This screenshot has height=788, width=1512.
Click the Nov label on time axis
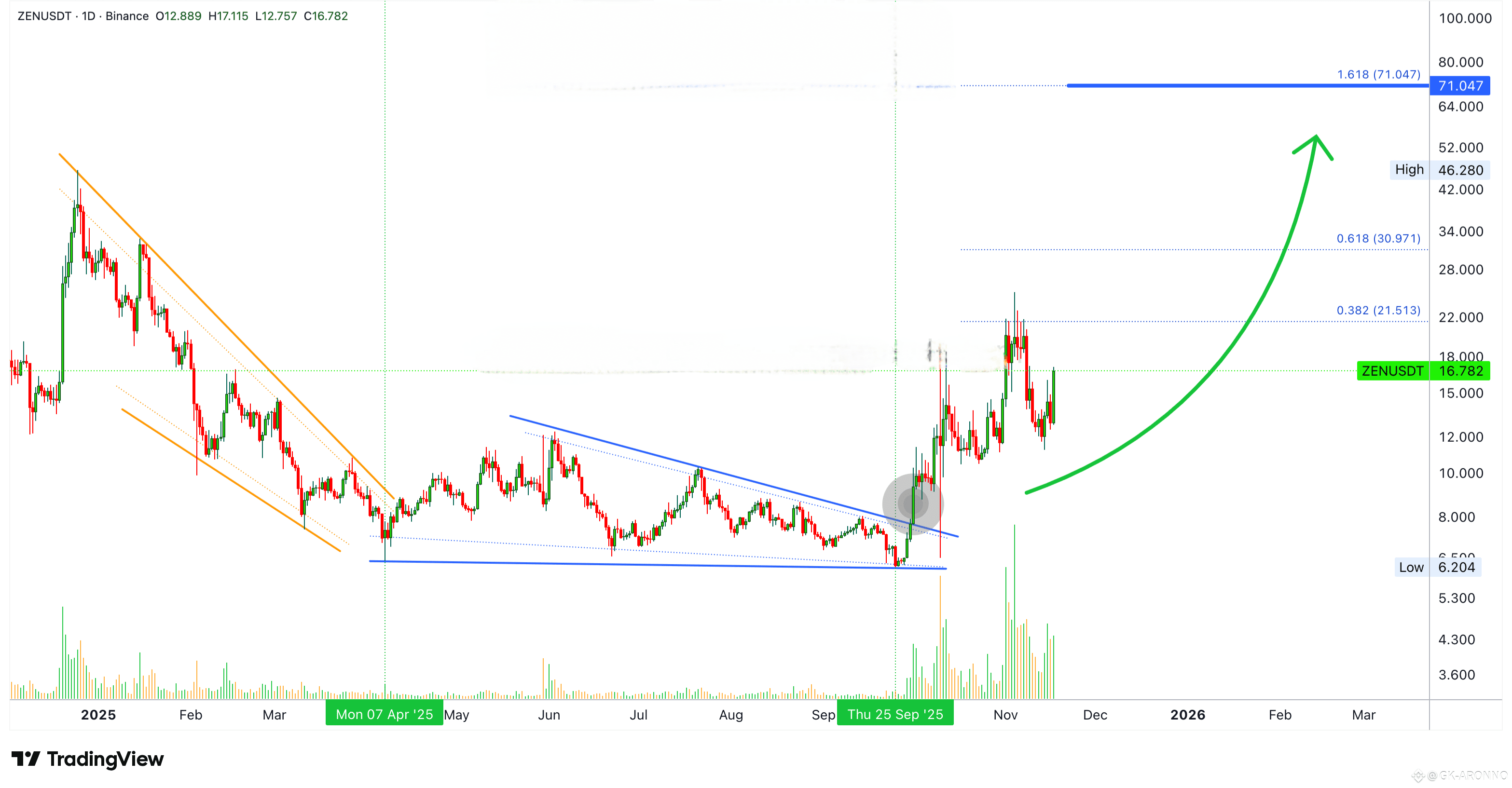[1005, 715]
